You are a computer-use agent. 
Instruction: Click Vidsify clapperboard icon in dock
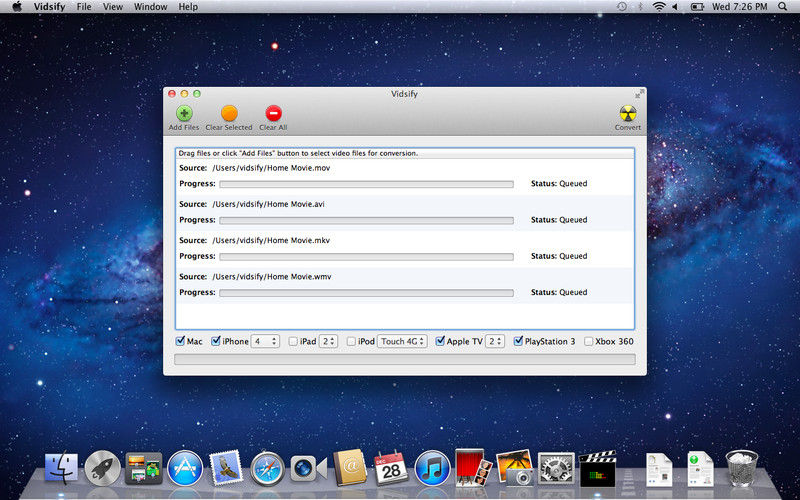[597, 468]
